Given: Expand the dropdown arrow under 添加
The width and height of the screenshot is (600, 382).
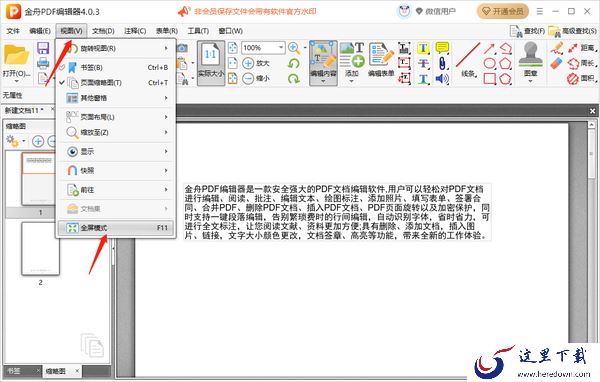Looking at the screenshot, I should tap(352, 81).
